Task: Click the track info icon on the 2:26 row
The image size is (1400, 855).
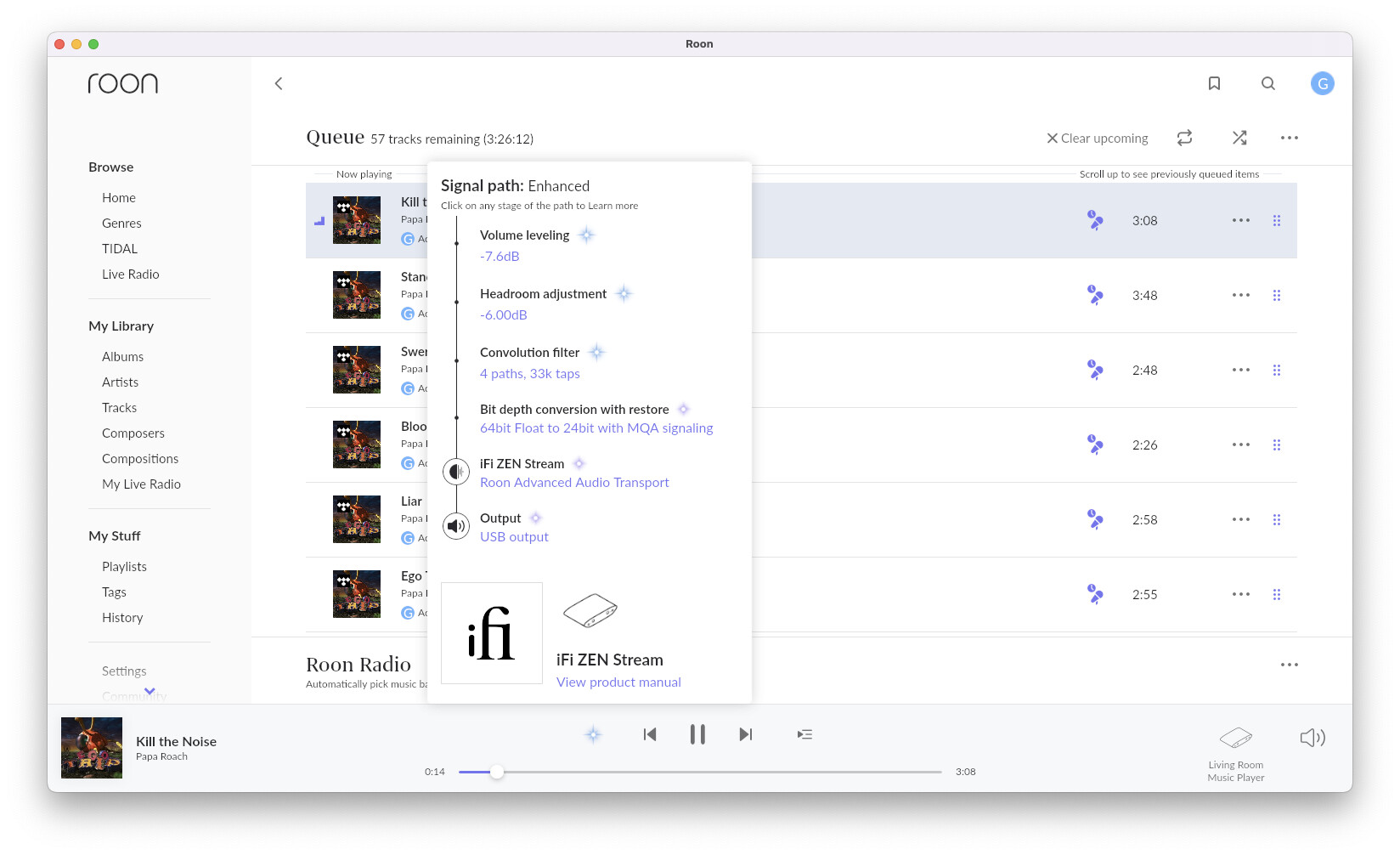Action: click(x=1095, y=444)
